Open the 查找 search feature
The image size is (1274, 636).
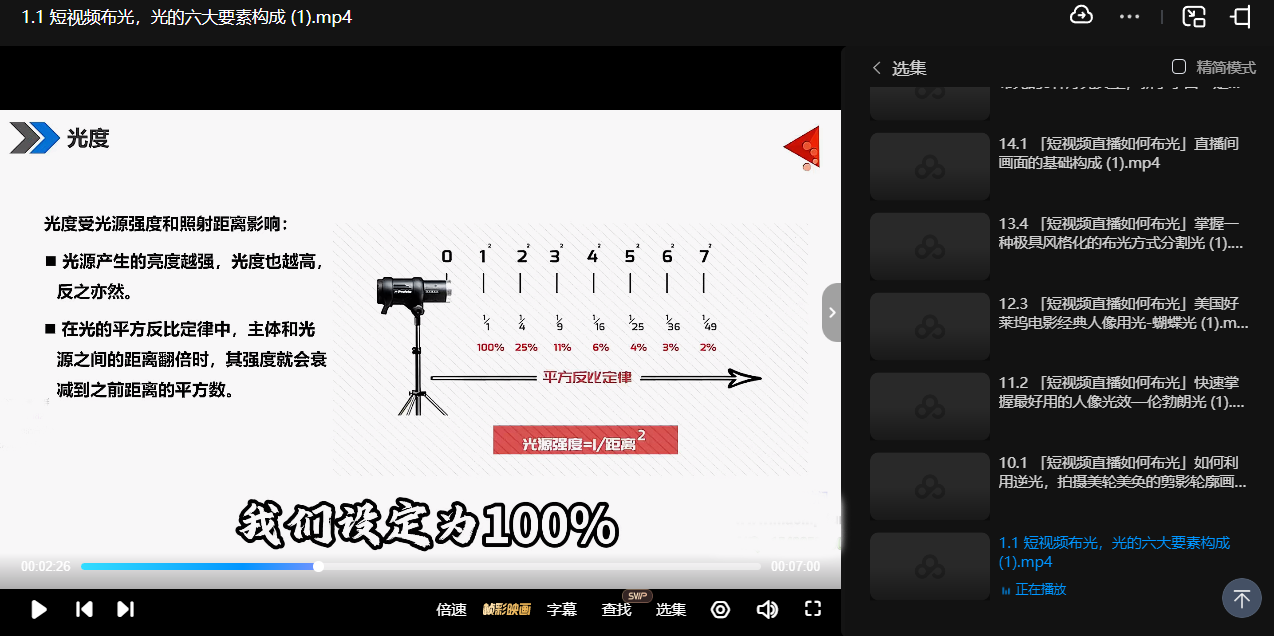click(616, 609)
